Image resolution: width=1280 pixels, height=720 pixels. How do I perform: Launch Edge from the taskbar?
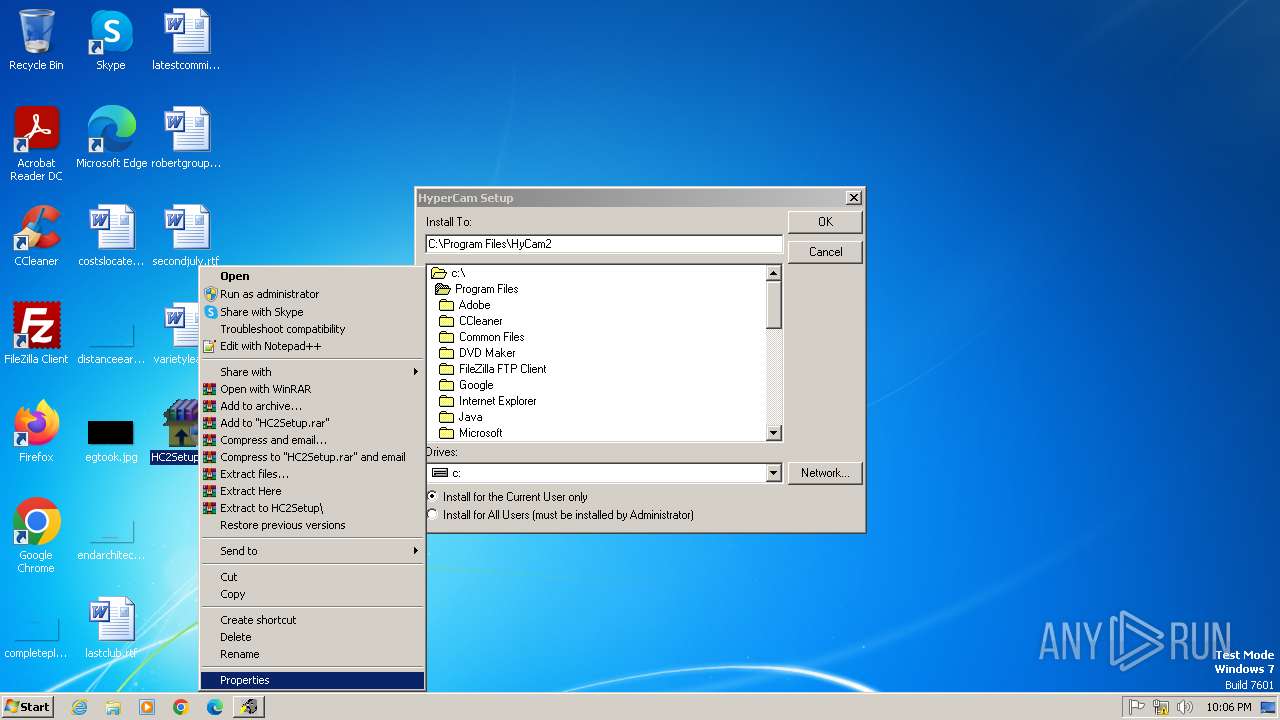[215, 707]
